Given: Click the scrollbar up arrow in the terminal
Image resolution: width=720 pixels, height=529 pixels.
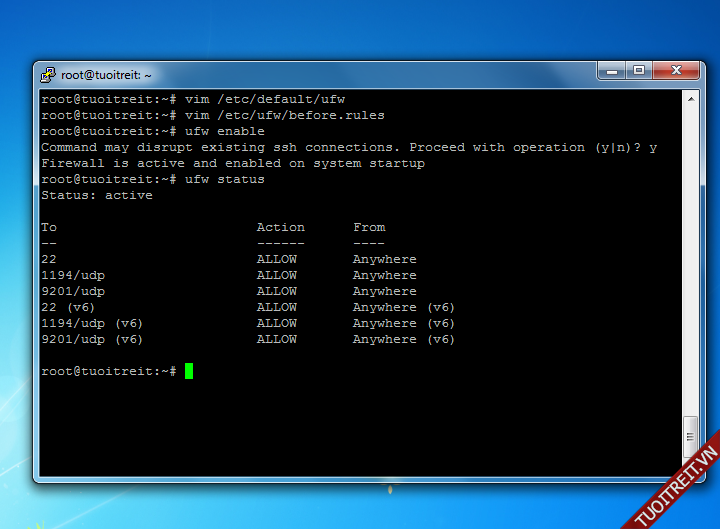Looking at the screenshot, I should point(689,99).
